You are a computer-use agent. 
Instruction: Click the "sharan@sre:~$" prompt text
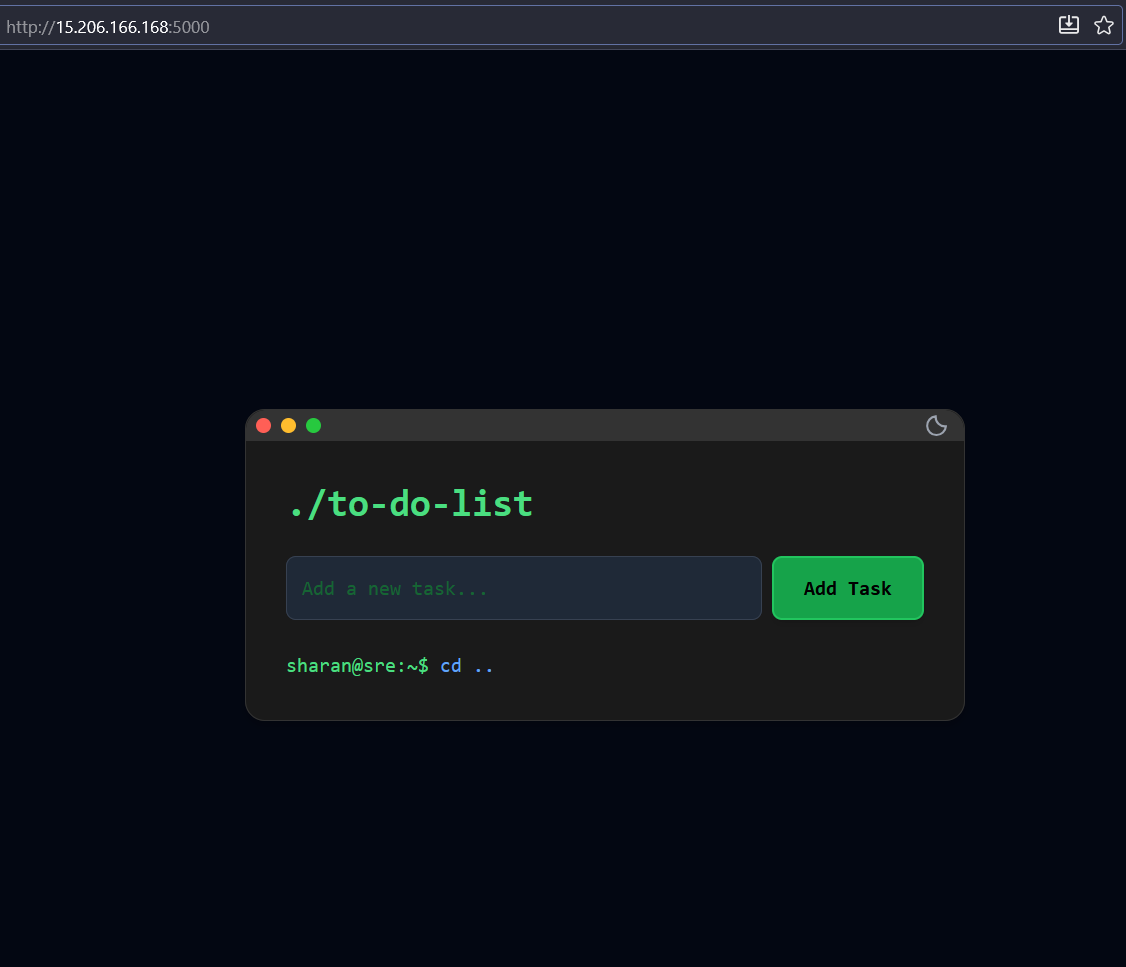pyautogui.click(x=358, y=666)
